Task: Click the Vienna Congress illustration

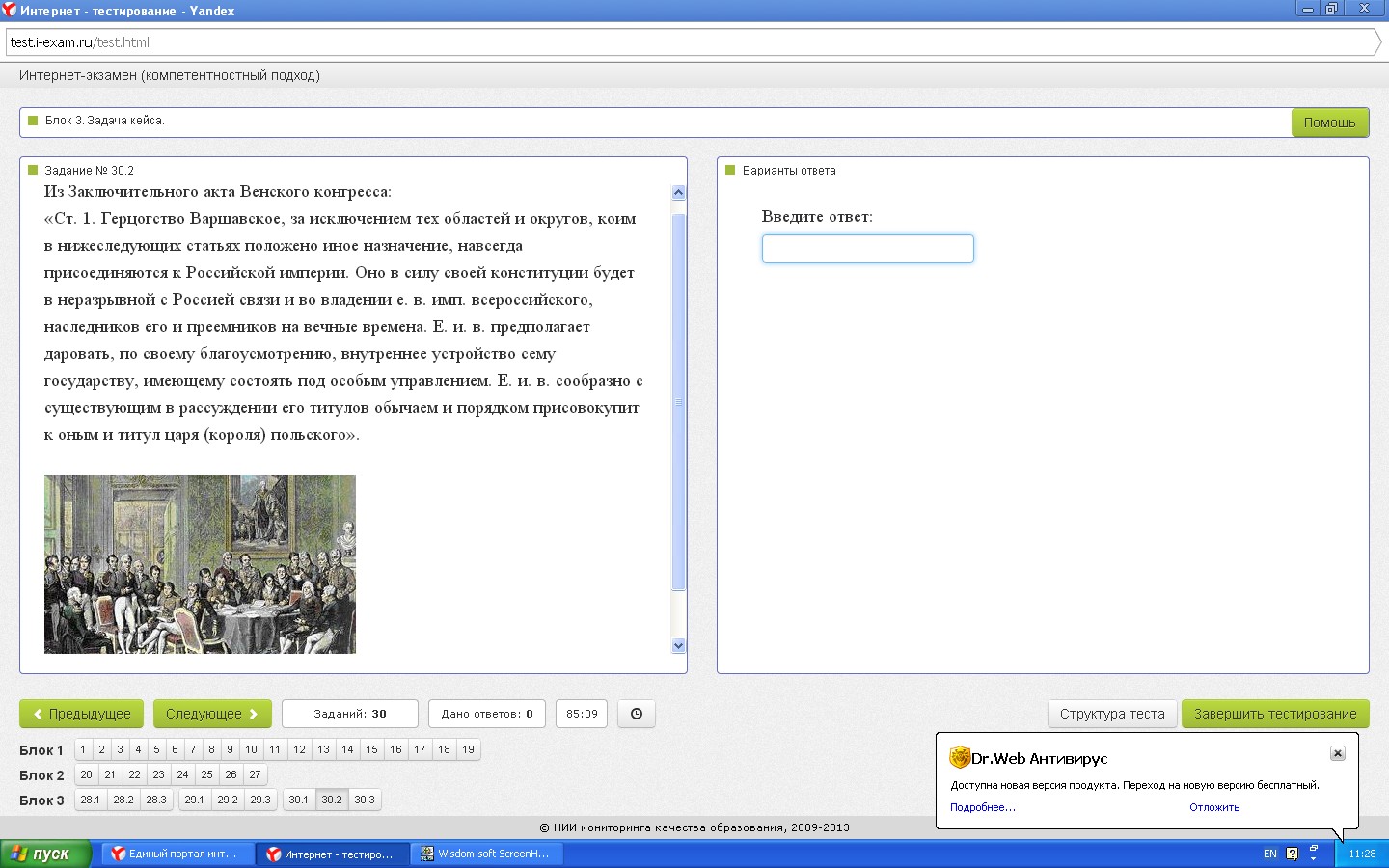Action: click(200, 564)
